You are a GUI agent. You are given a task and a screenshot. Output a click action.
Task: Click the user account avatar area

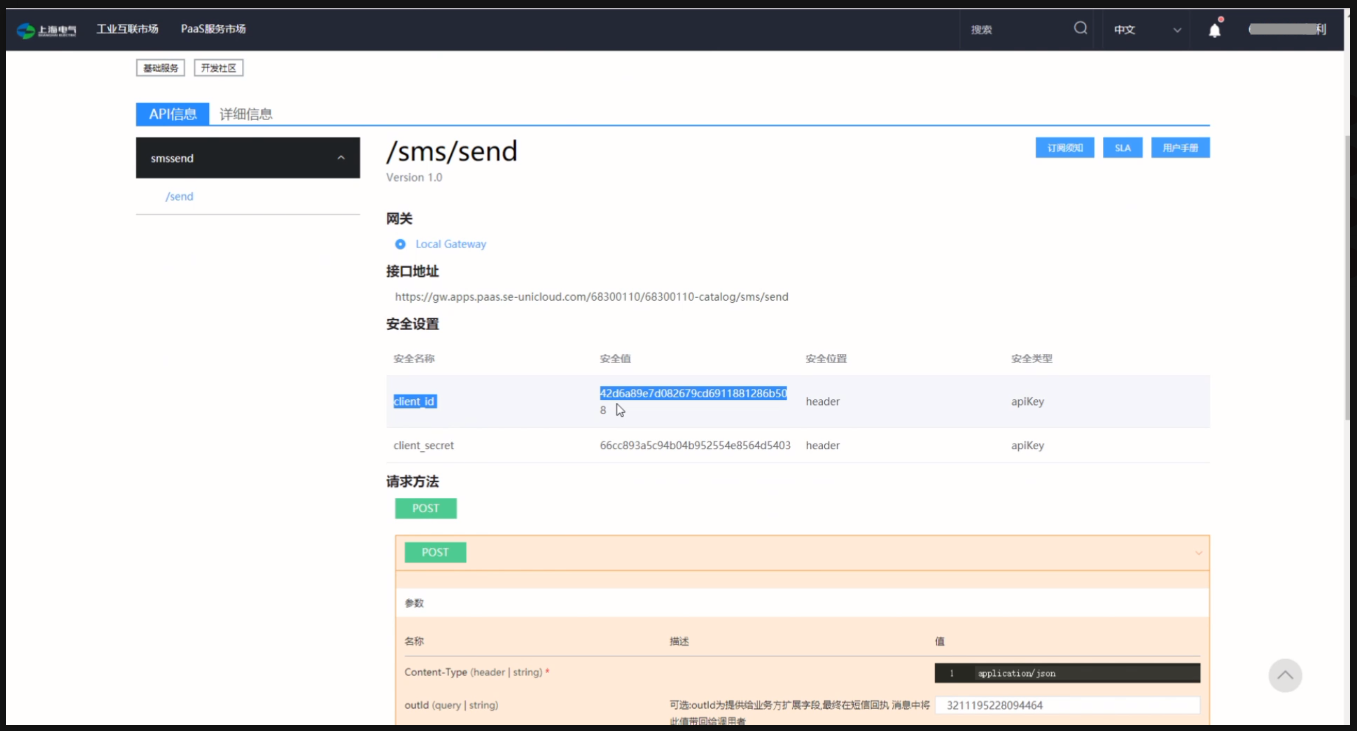coord(1285,29)
